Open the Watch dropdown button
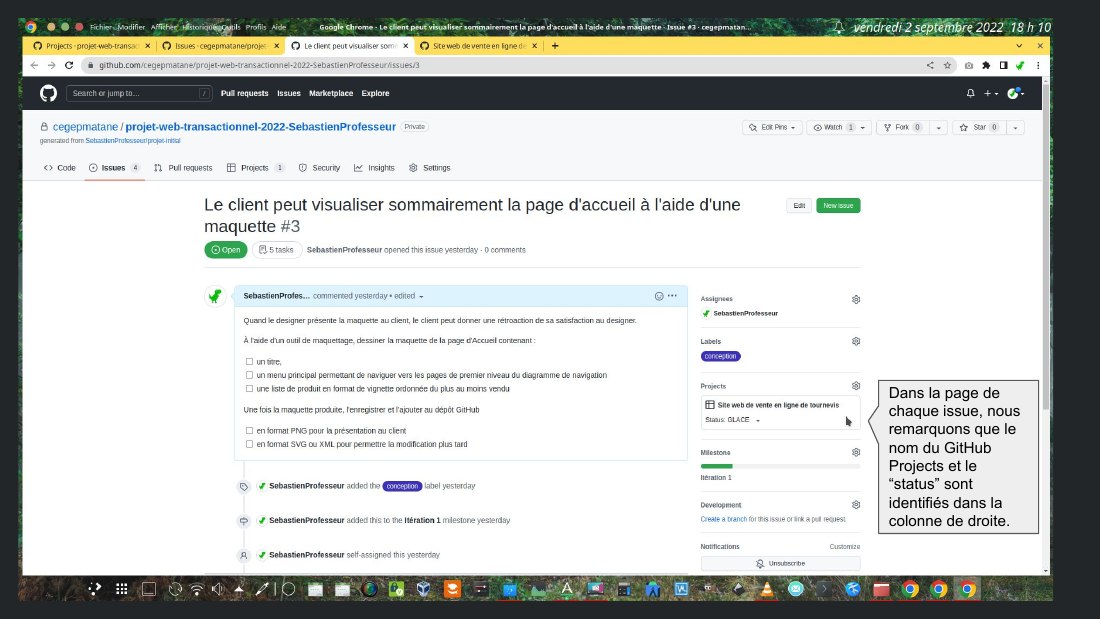 point(838,128)
